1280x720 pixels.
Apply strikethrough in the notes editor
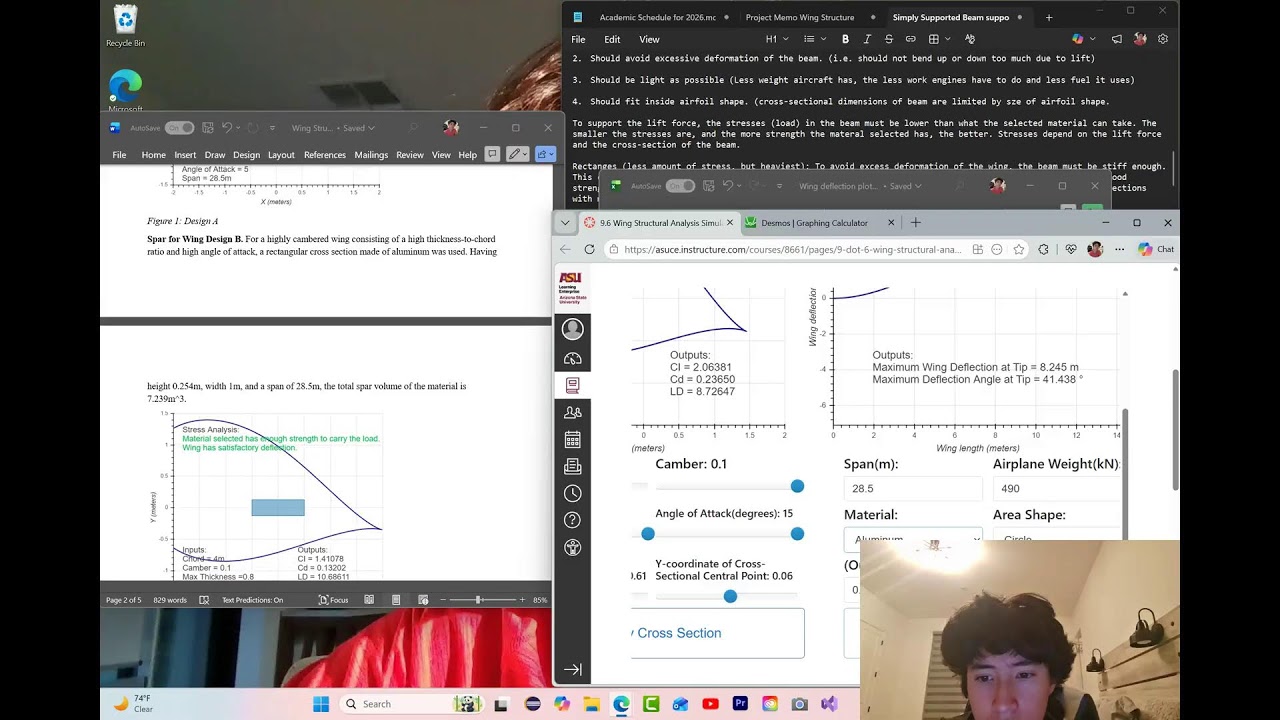tap(888, 39)
